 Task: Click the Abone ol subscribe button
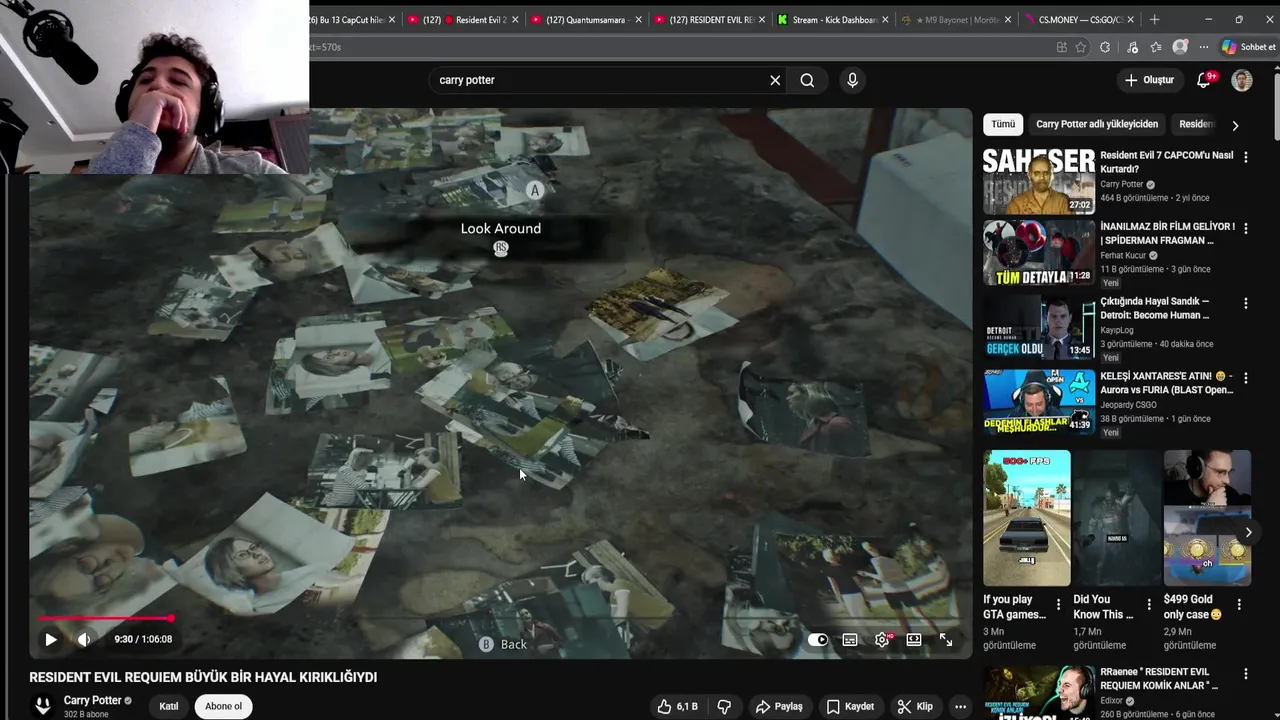coord(223,706)
